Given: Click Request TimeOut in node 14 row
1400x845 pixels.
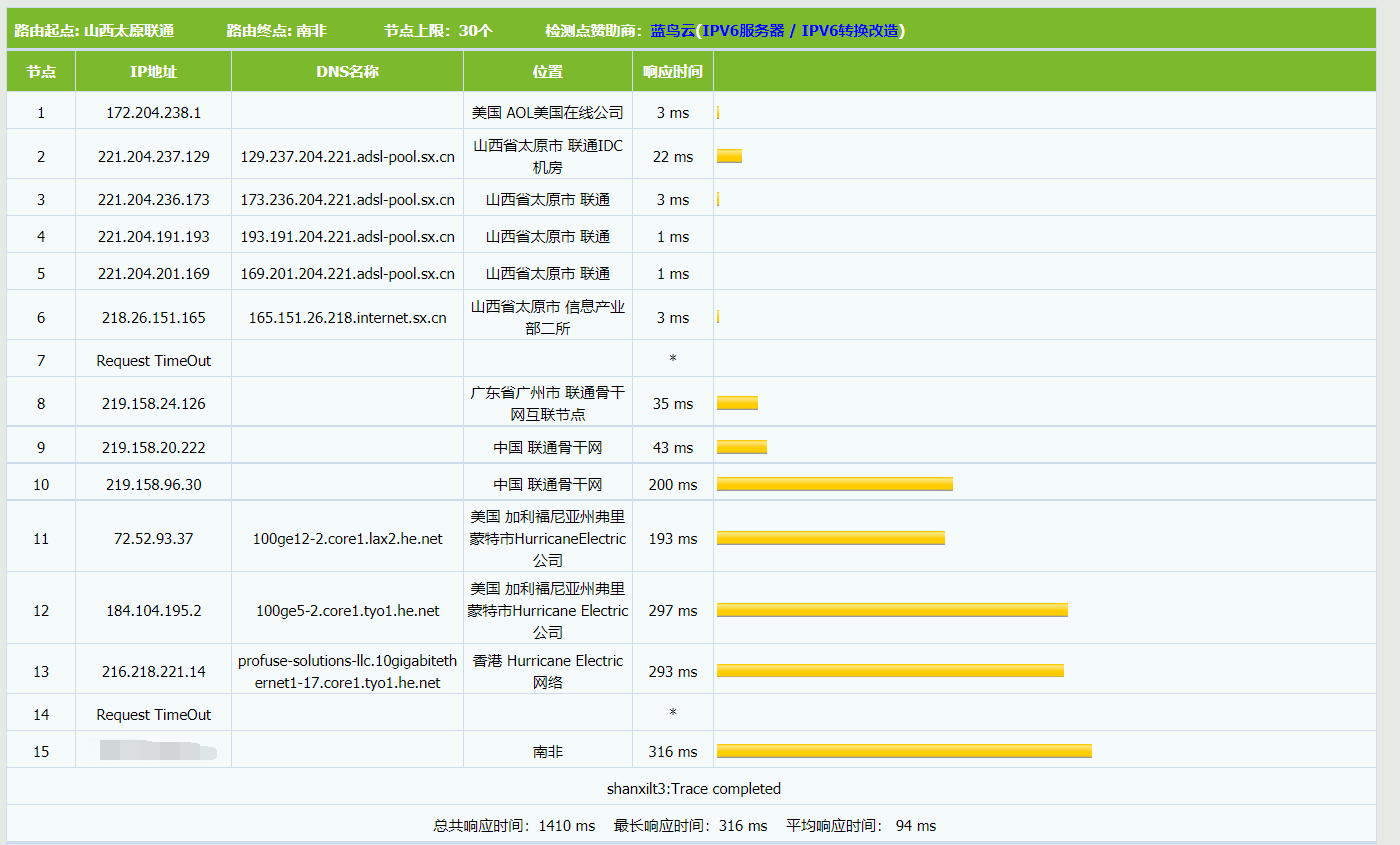Looking at the screenshot, I should coord(154,715).
